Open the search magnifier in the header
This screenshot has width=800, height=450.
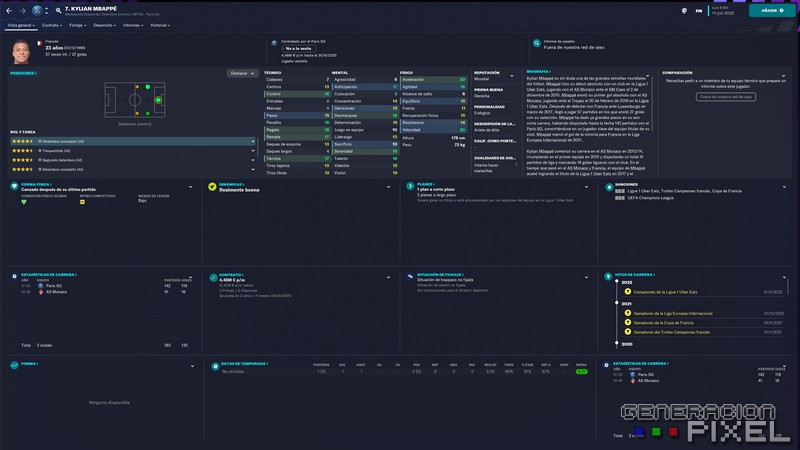[59, 11]
